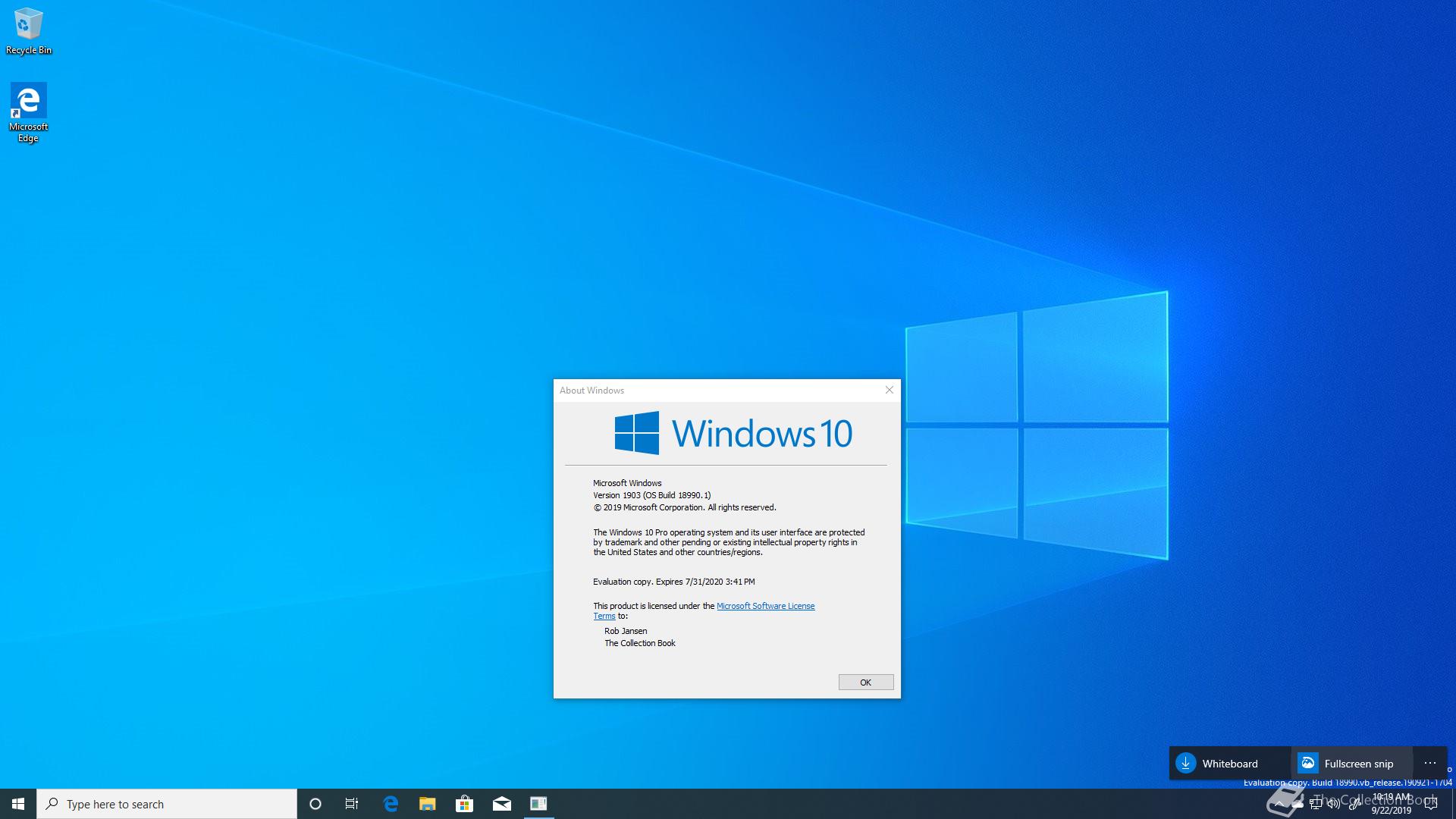Launch Whiteboard from the Ink Workspace flyout
1456x819 pixels.
click(x=1230, y=763)
